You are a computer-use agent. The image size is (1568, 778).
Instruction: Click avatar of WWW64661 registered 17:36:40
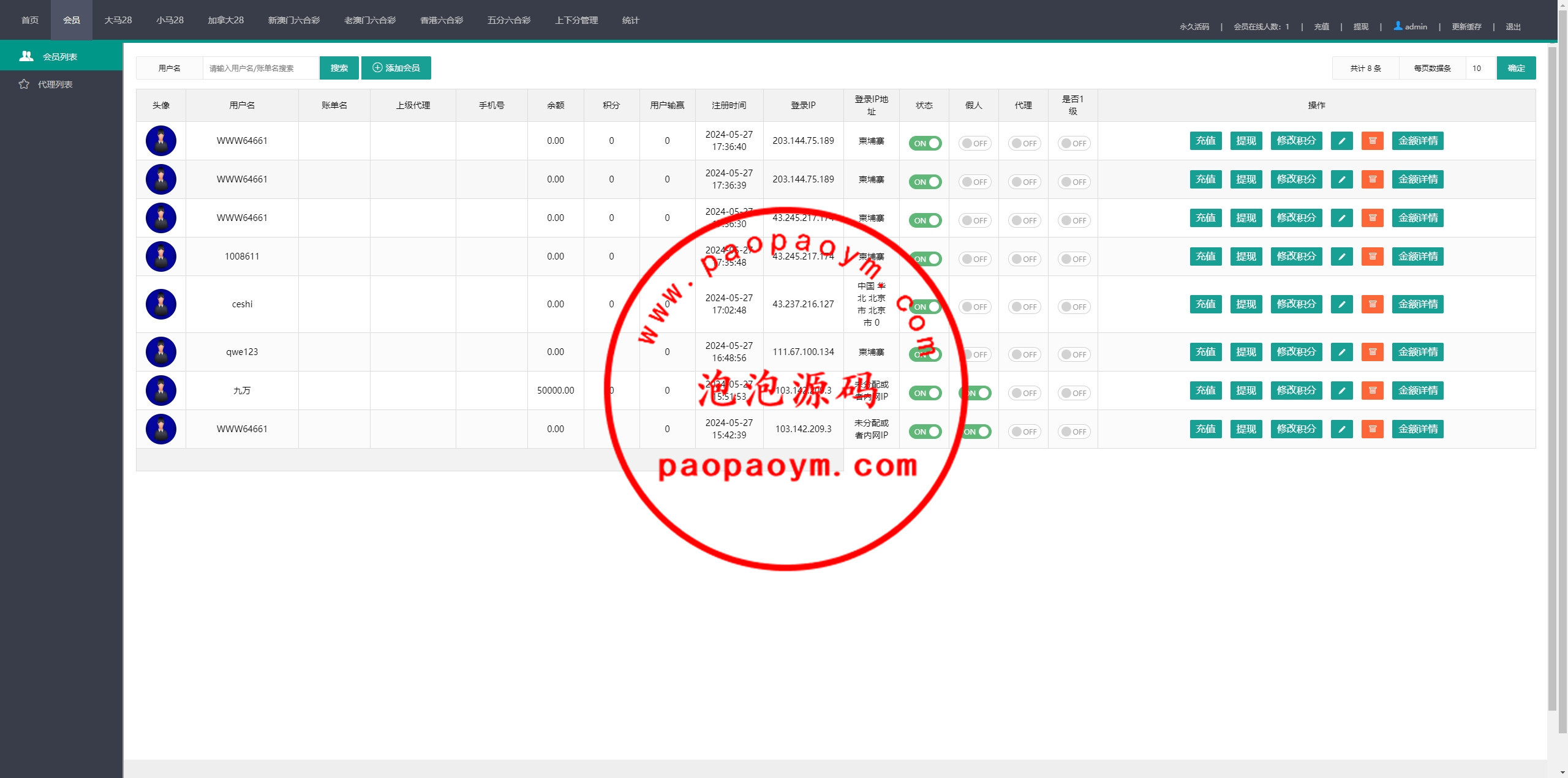(161, 141)
